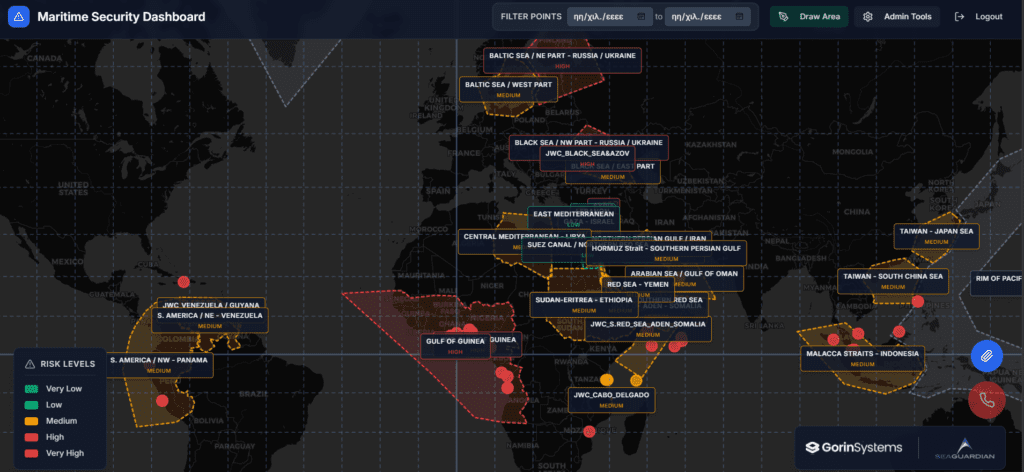The width and height of the screenshot is (1024, 472).
Task: Select the Taiwan - Japan Sea label
Action: [x=935, y=235]
